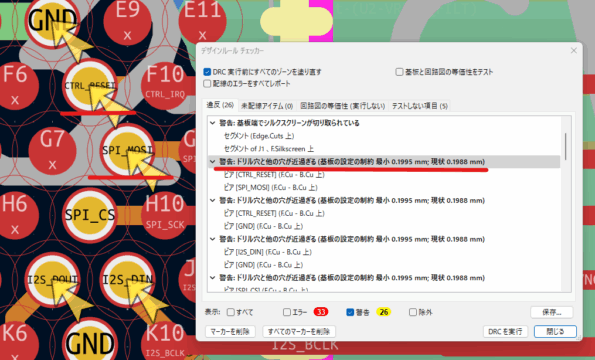Uncheck the 警告 warnings filter checkbox
Viewport: 595px width, 360px height.
click(x=350, y=312)
